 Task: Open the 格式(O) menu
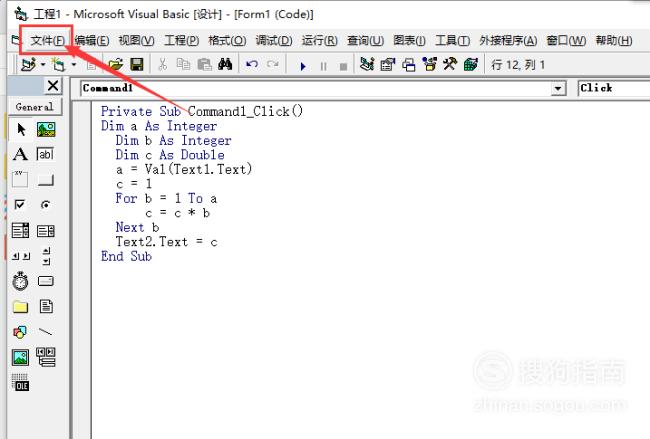(227, 40)
